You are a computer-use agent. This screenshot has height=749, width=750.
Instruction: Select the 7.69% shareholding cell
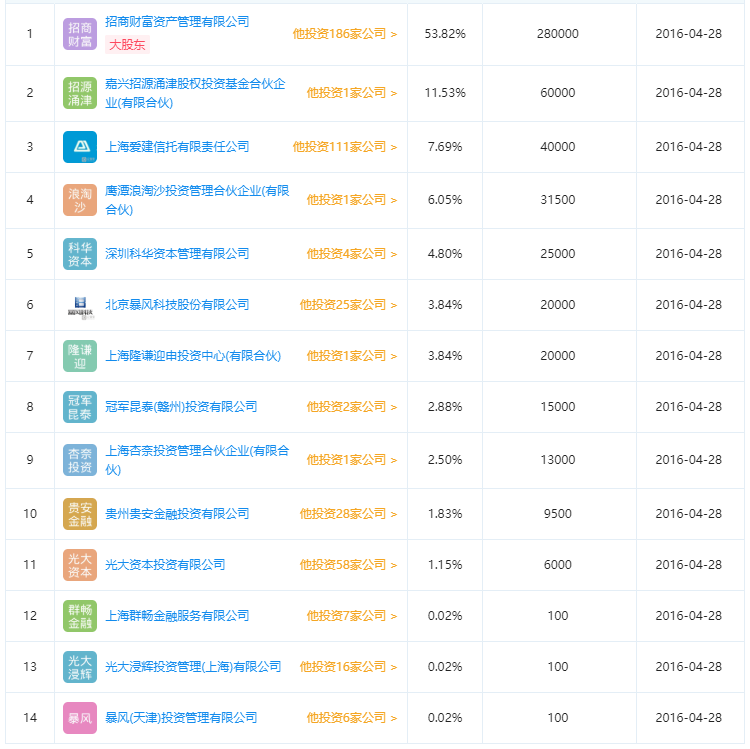tap(445, 147)
